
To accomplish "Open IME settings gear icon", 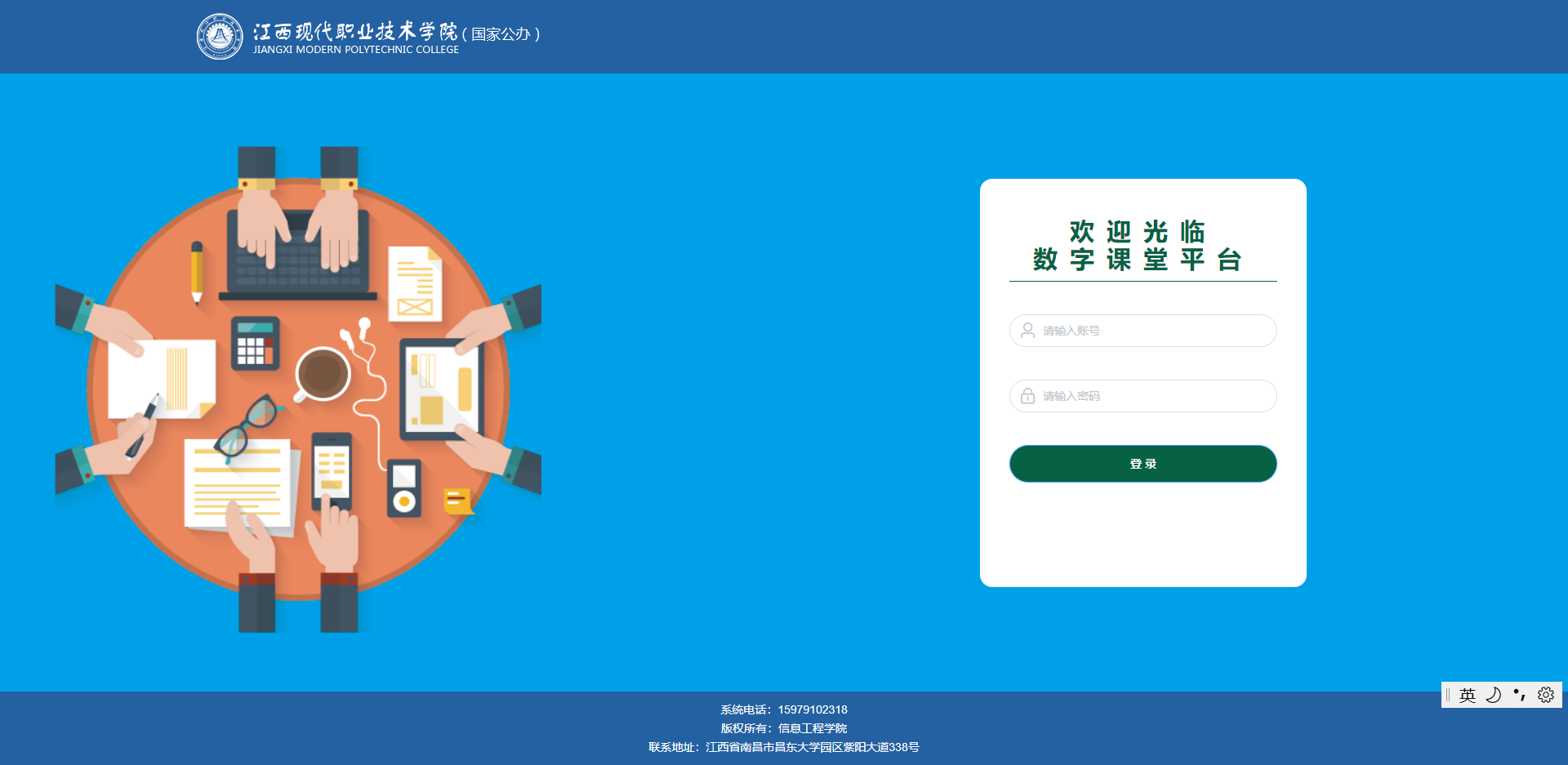I will pyautogui.click(x=1545, y=695).
